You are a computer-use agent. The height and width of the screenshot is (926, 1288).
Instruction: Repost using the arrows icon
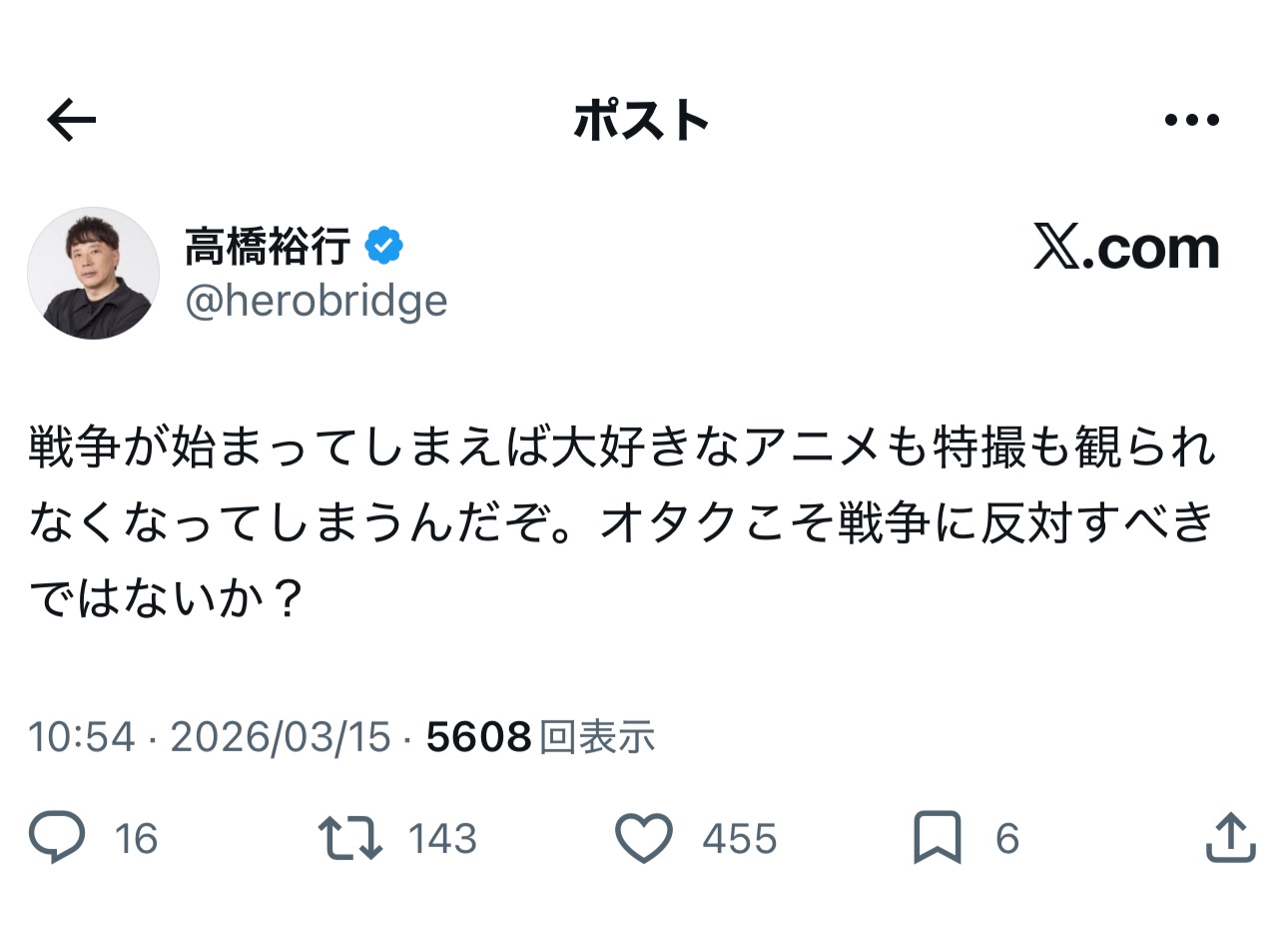[349, 837]
